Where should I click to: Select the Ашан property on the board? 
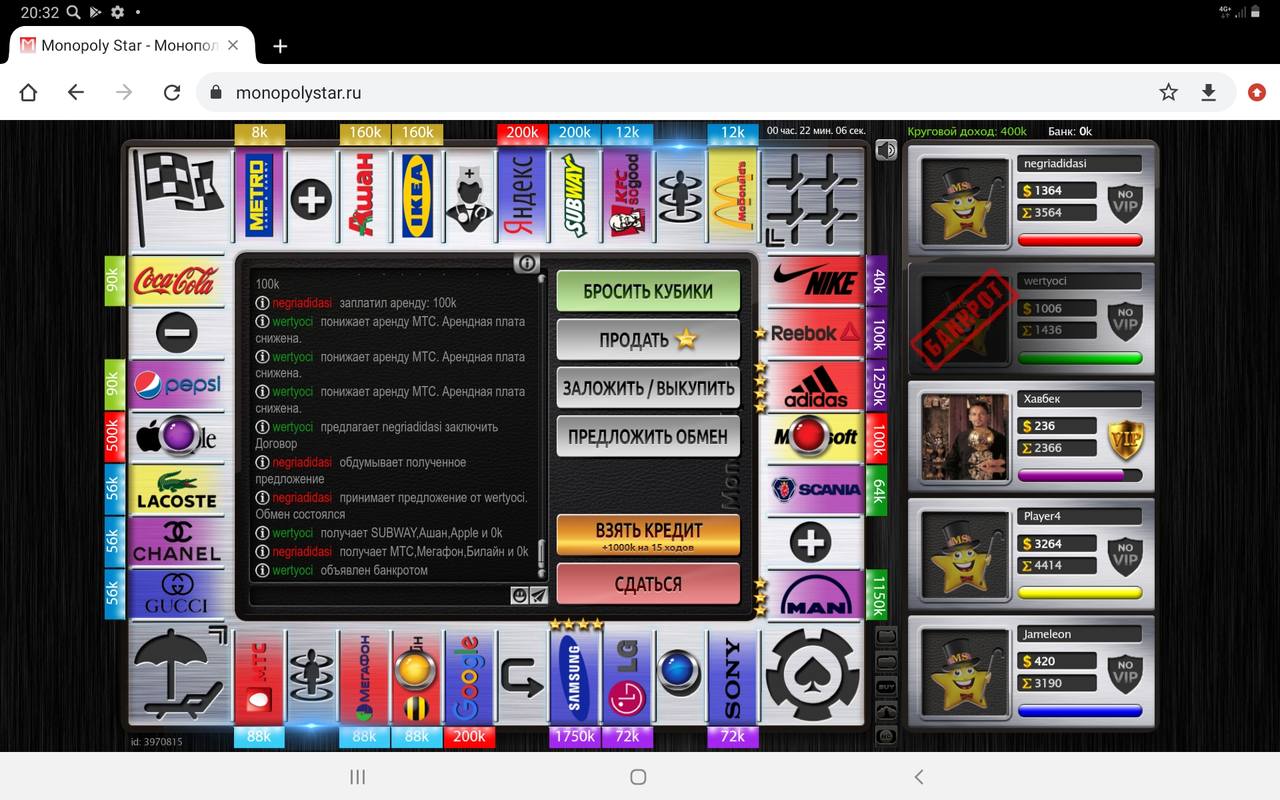click(x=364, y=196)
